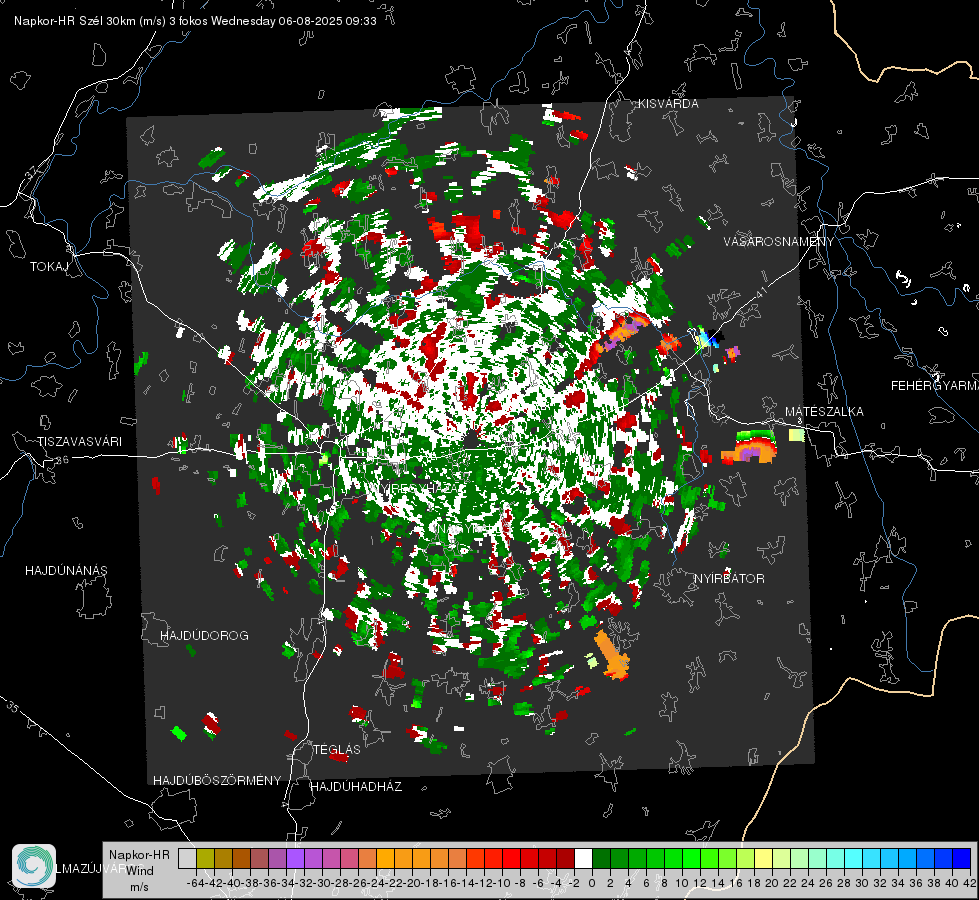Viewport: 979px width, 900px height.
Task: Pick the bright red swatch between -10 and -8
Action: (511, 858)
